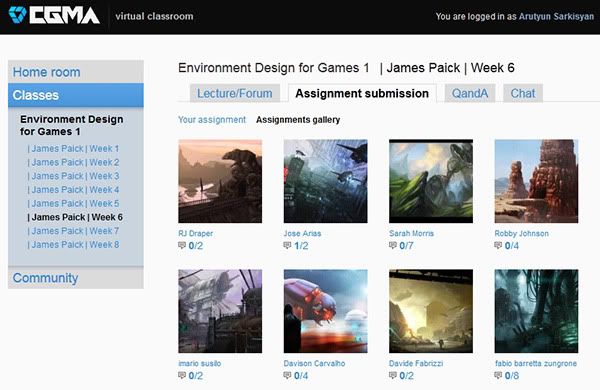Click comment count 0/4 under Robby Johnson
600x390 pixels.
(512, 246)
